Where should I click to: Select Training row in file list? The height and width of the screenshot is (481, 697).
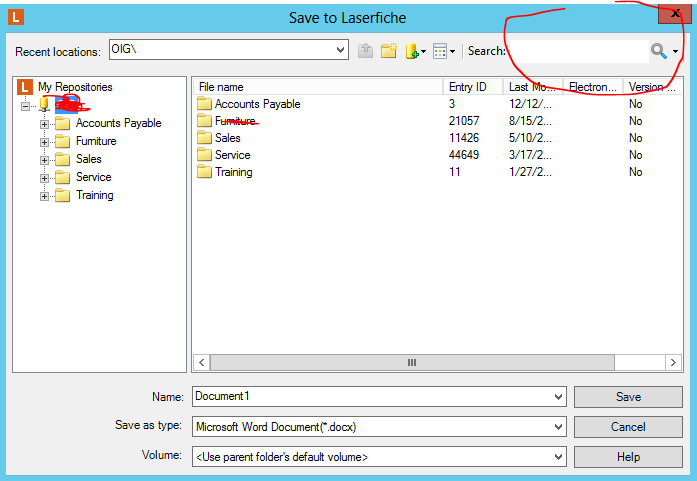coord(438,172)
